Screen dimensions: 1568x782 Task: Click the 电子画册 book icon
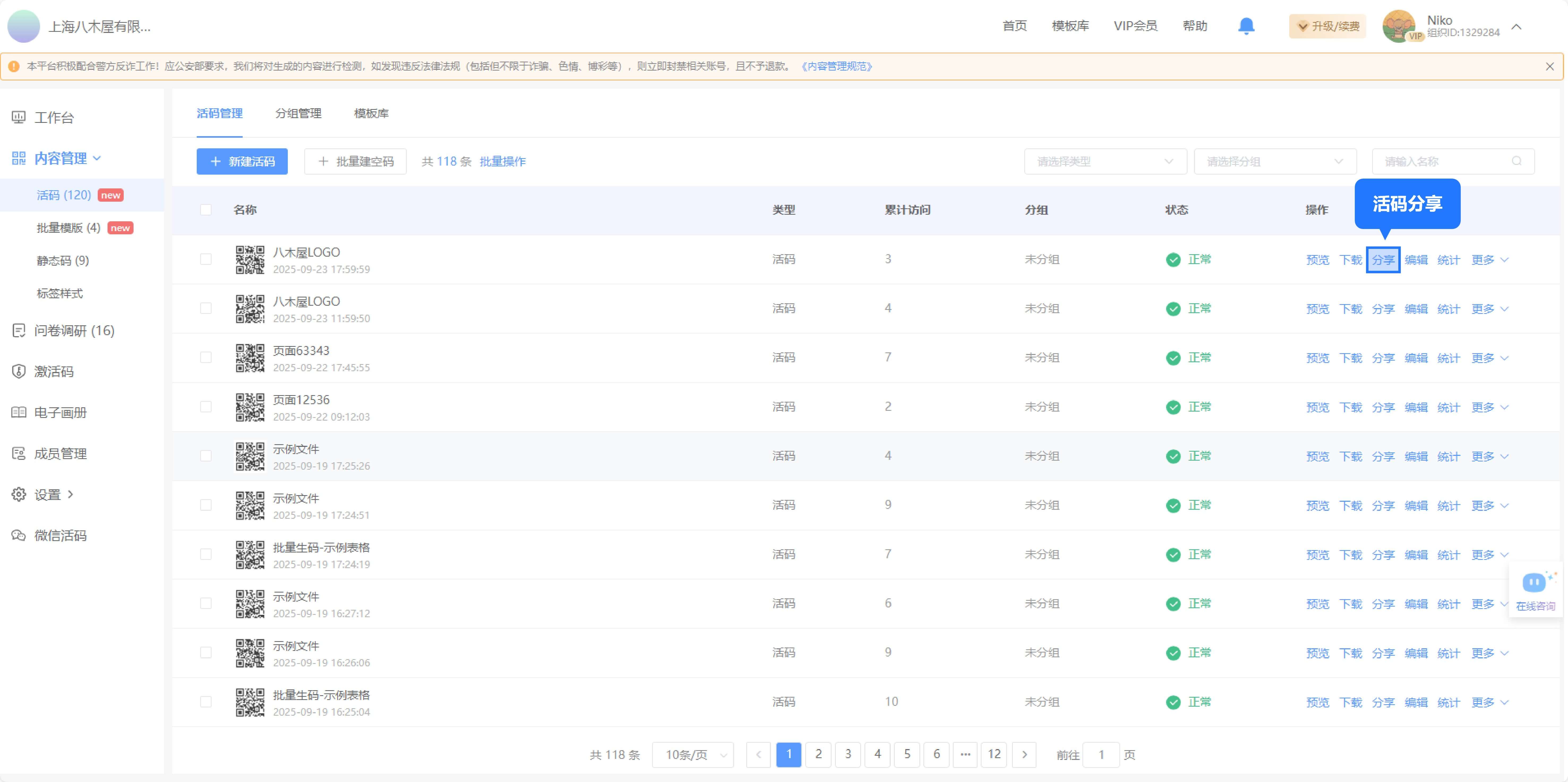tap(19, 413)
